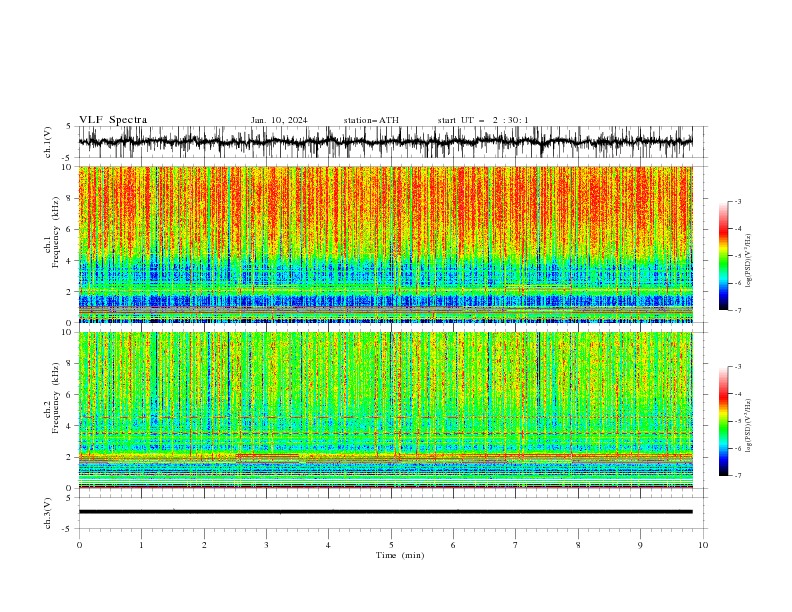Screen dimensions: 792x612
Task: Click the ch.1 "Frequency (kHz)" axis label
Action: click(x=58, y=230)
